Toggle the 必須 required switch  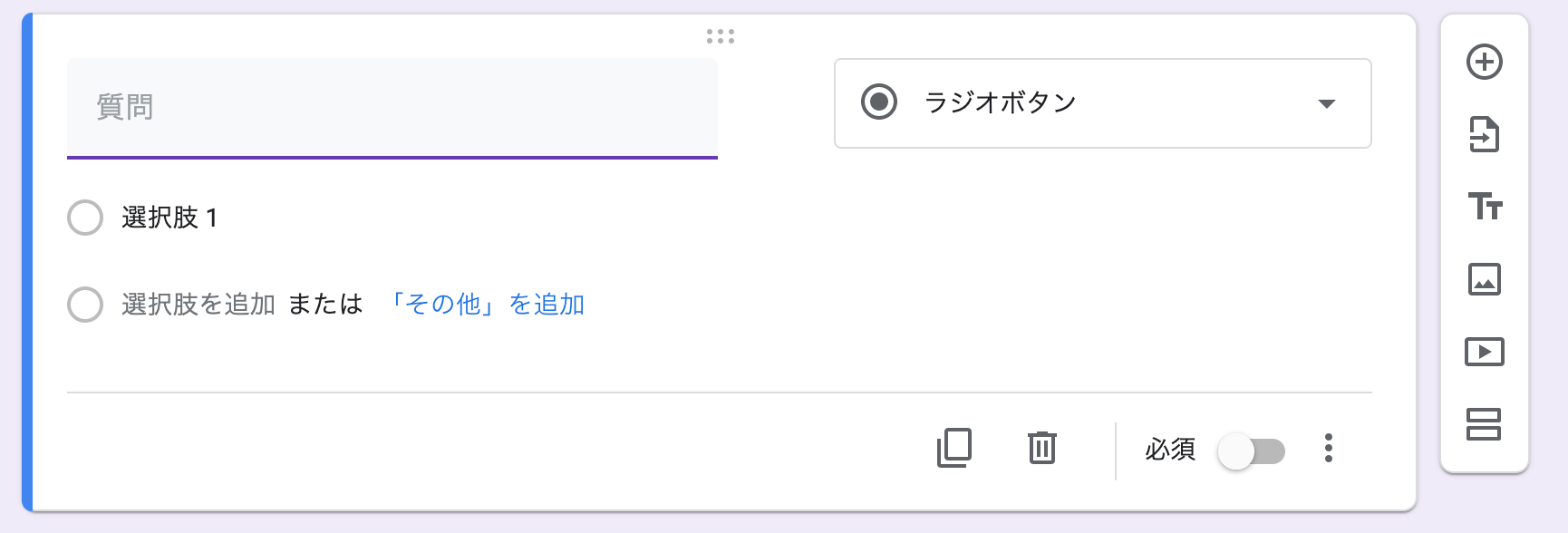(1251, 451)
